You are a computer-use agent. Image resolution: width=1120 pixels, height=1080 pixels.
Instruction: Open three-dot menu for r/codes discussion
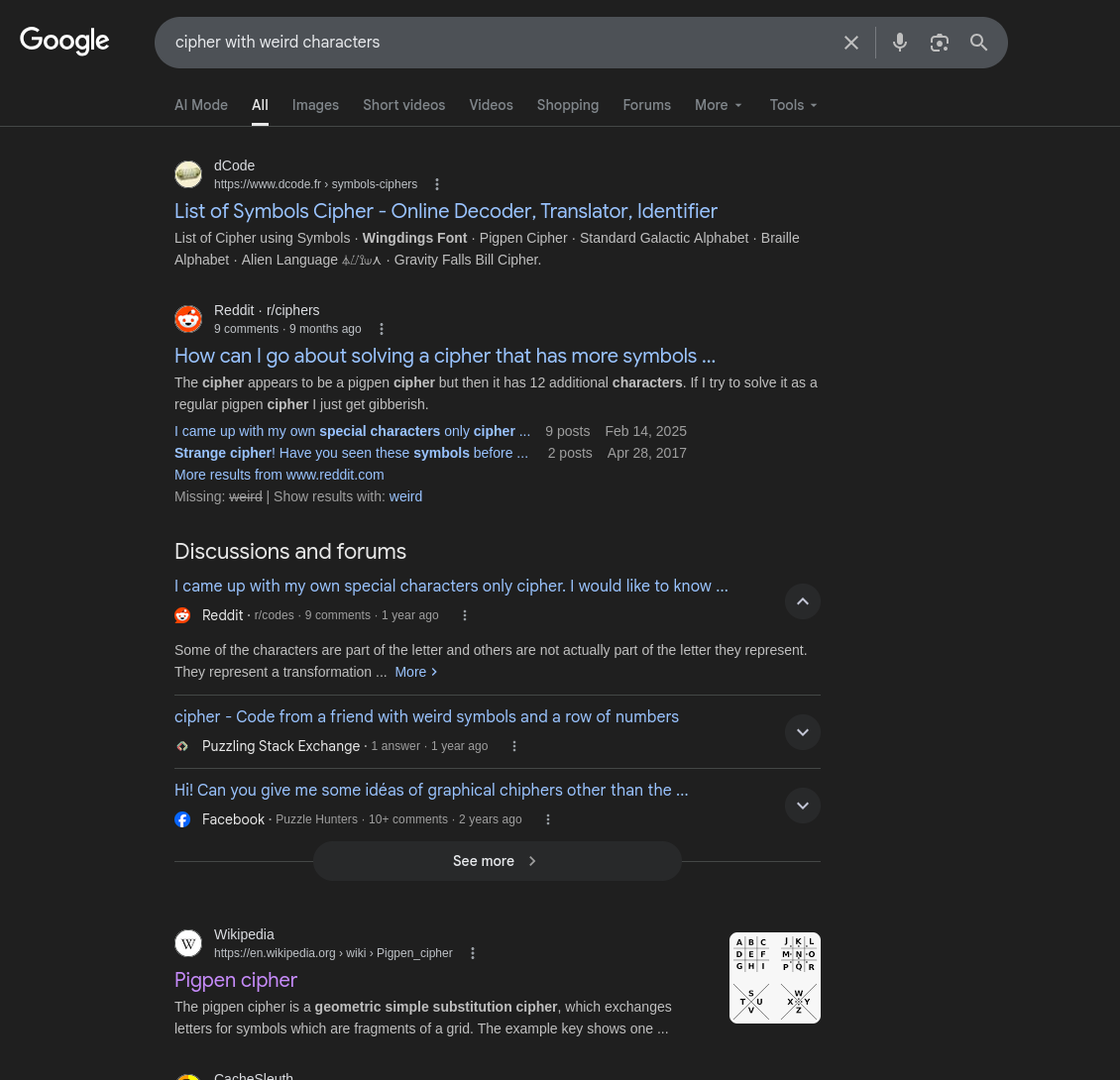464,615
